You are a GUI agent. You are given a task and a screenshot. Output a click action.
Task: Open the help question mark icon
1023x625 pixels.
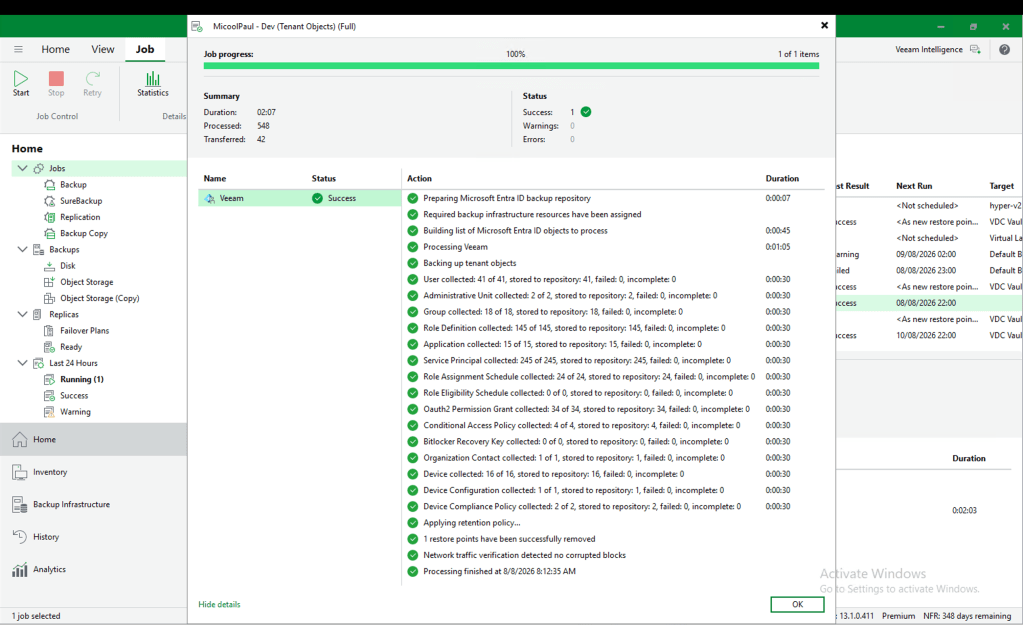1004,50
